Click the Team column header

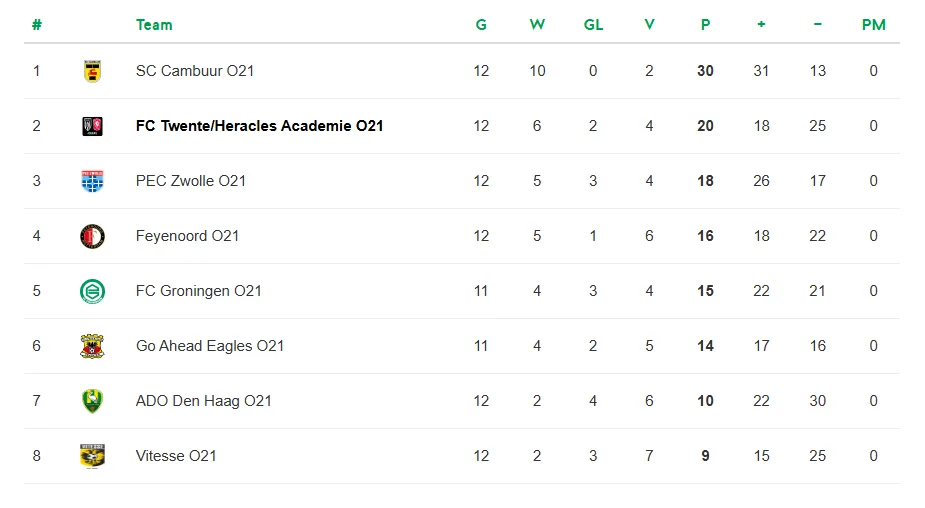154,25
